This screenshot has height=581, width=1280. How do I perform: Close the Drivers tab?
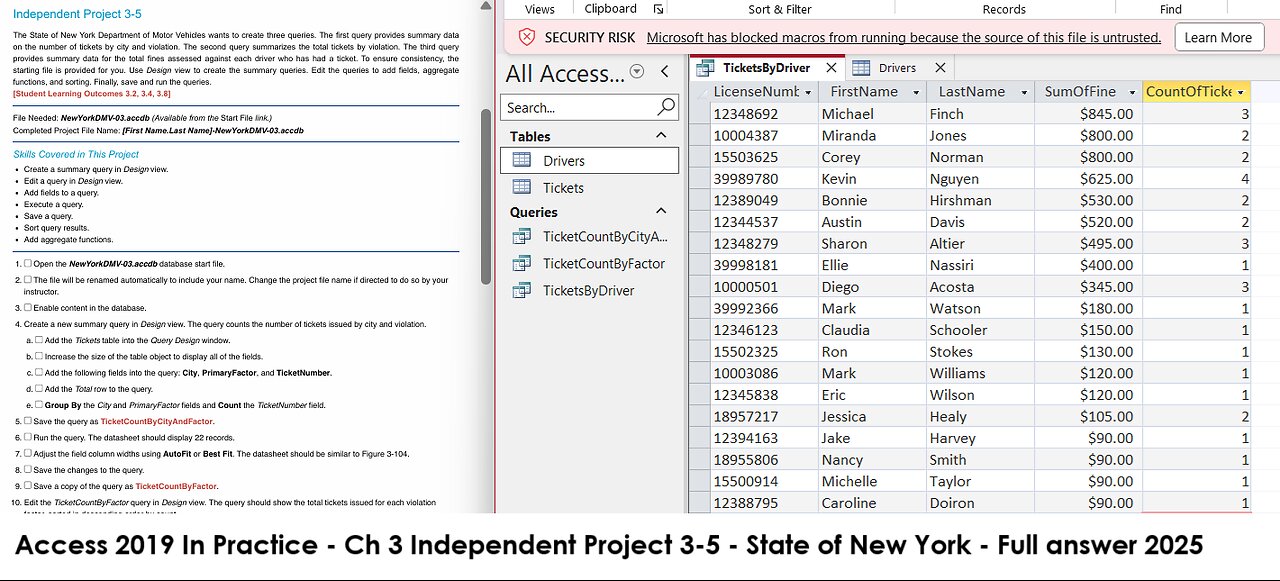939,67
